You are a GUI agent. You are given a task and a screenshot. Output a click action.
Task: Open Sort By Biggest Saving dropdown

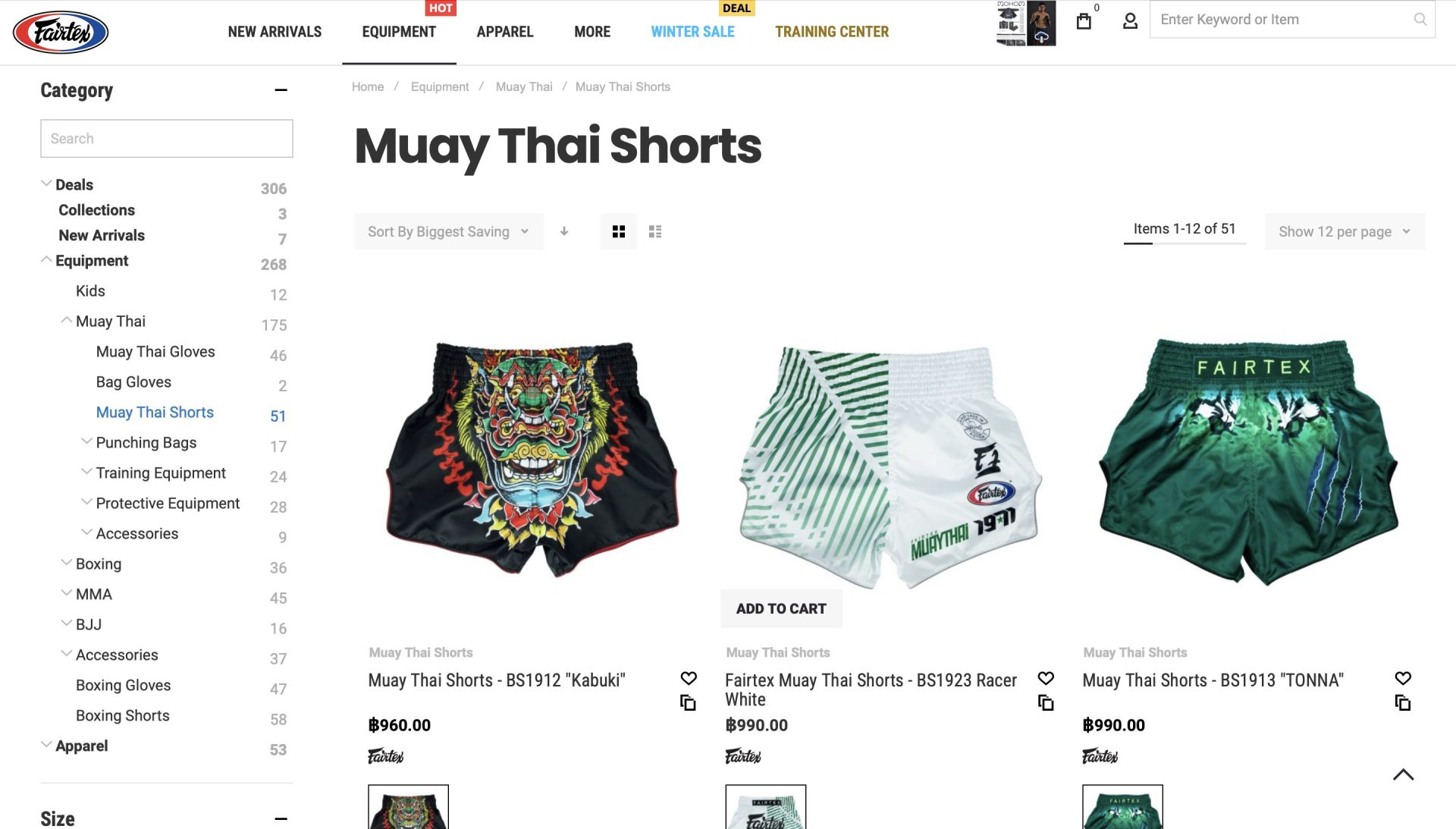pos(448,231)
